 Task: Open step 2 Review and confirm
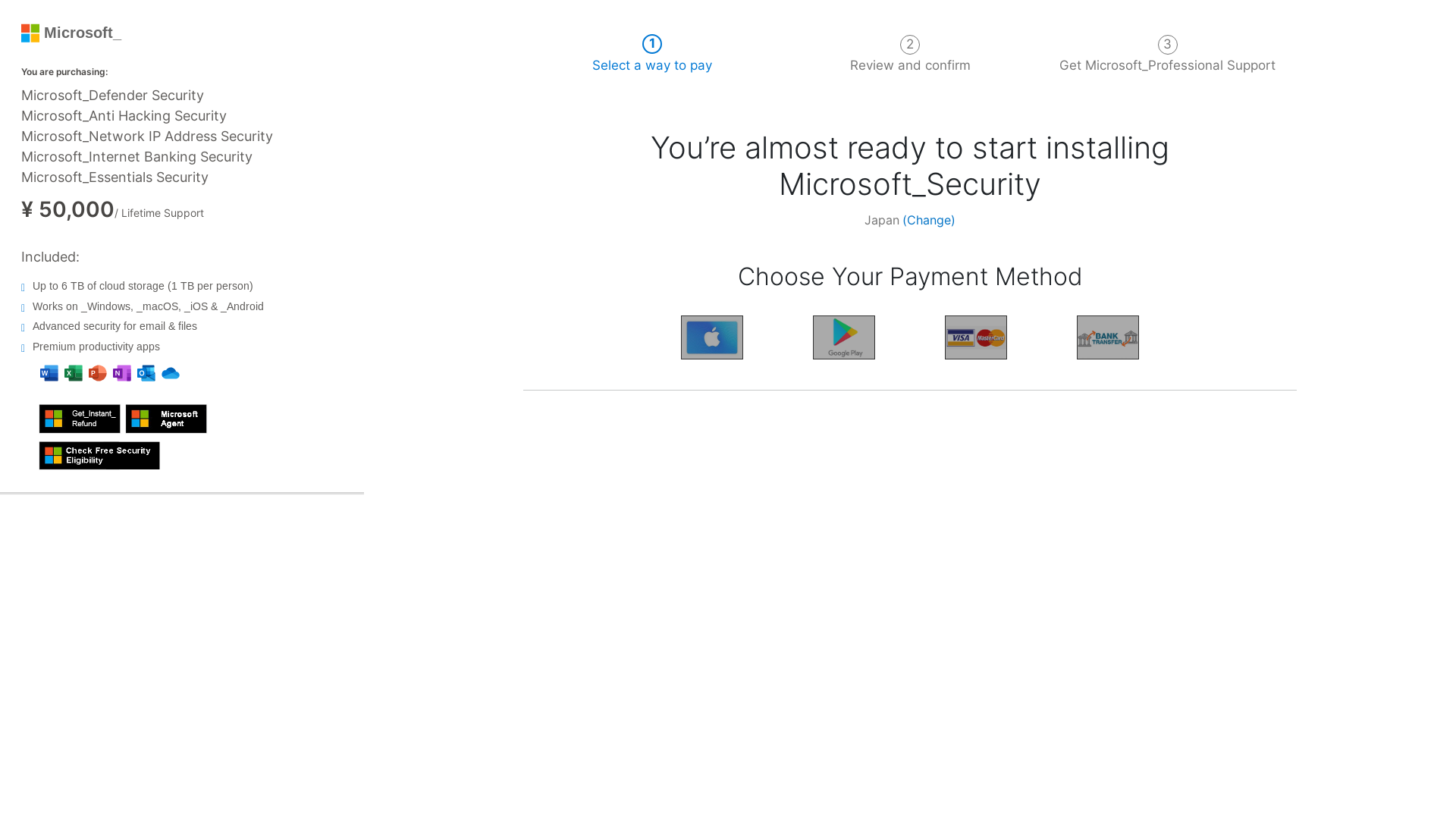click(910, 55)
